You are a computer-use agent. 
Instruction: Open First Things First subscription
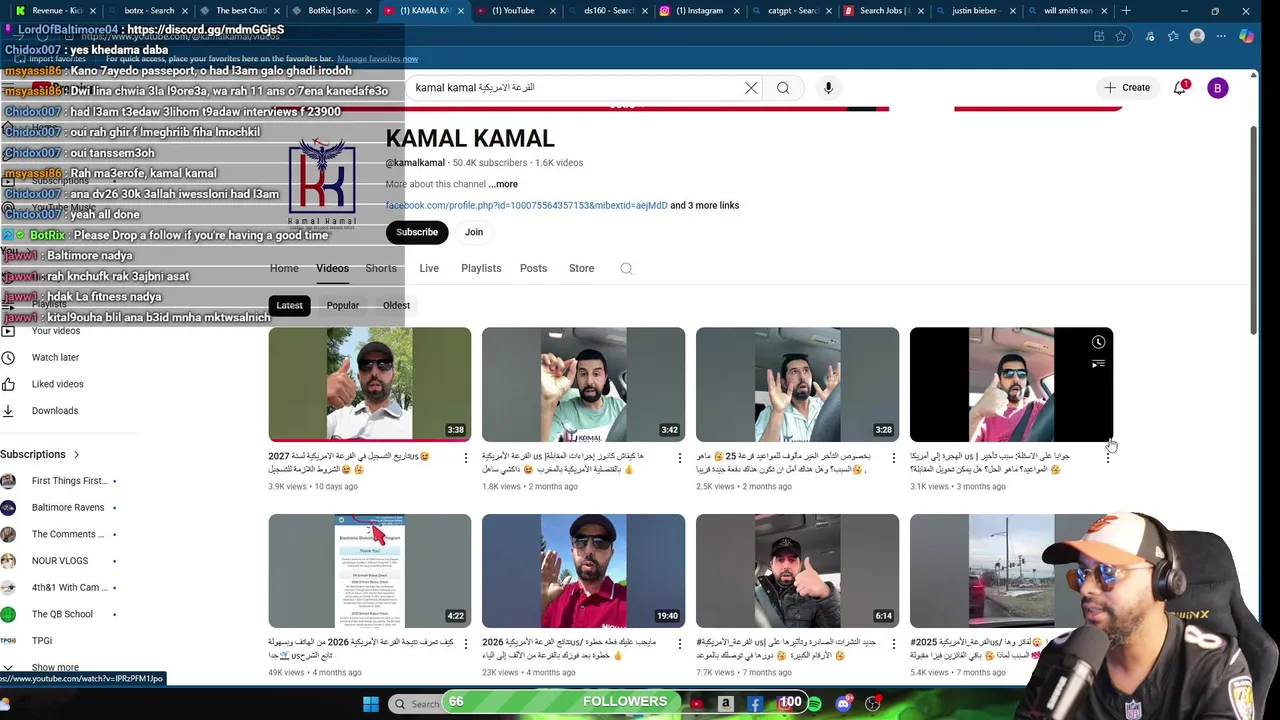click(68, 481)
